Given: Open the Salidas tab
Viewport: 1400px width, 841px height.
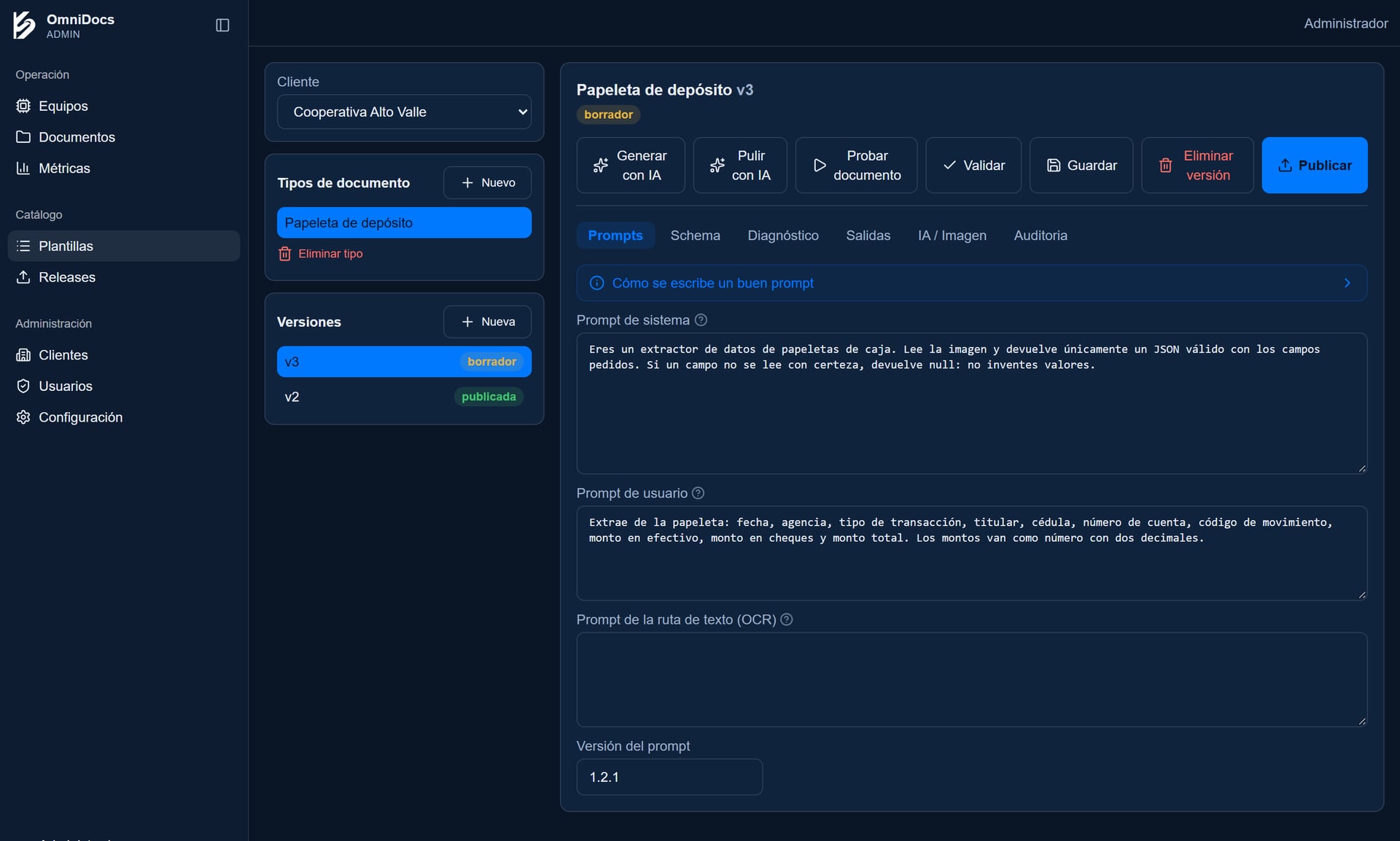Looking at the screenshot, I should tap(868, 236).
